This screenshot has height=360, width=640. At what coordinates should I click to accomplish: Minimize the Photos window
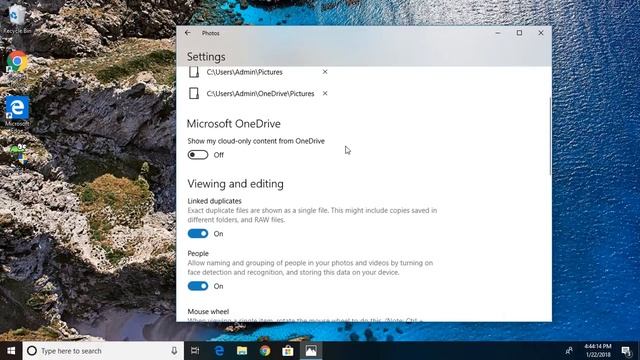(x=498, y=33)
